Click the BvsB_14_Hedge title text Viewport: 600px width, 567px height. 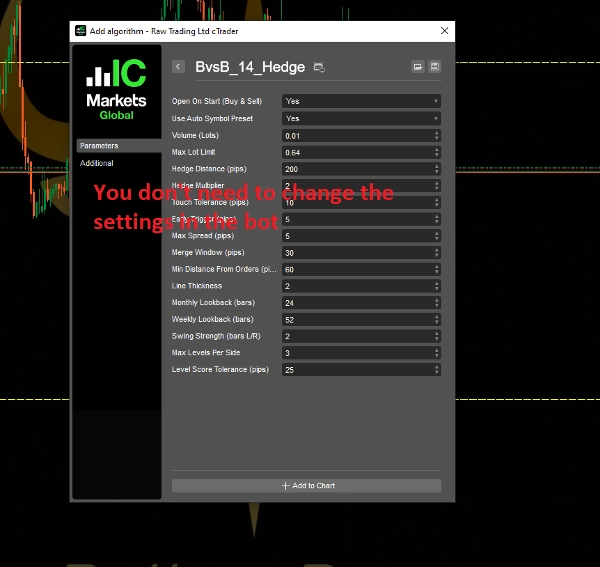(x=250, y=67)
